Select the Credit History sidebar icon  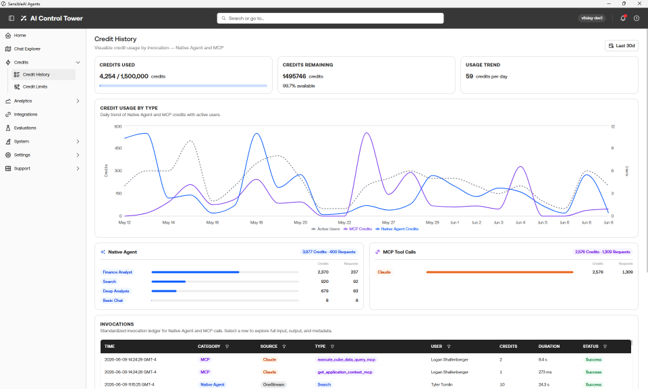pyautogui.click(x=17, y=74)
